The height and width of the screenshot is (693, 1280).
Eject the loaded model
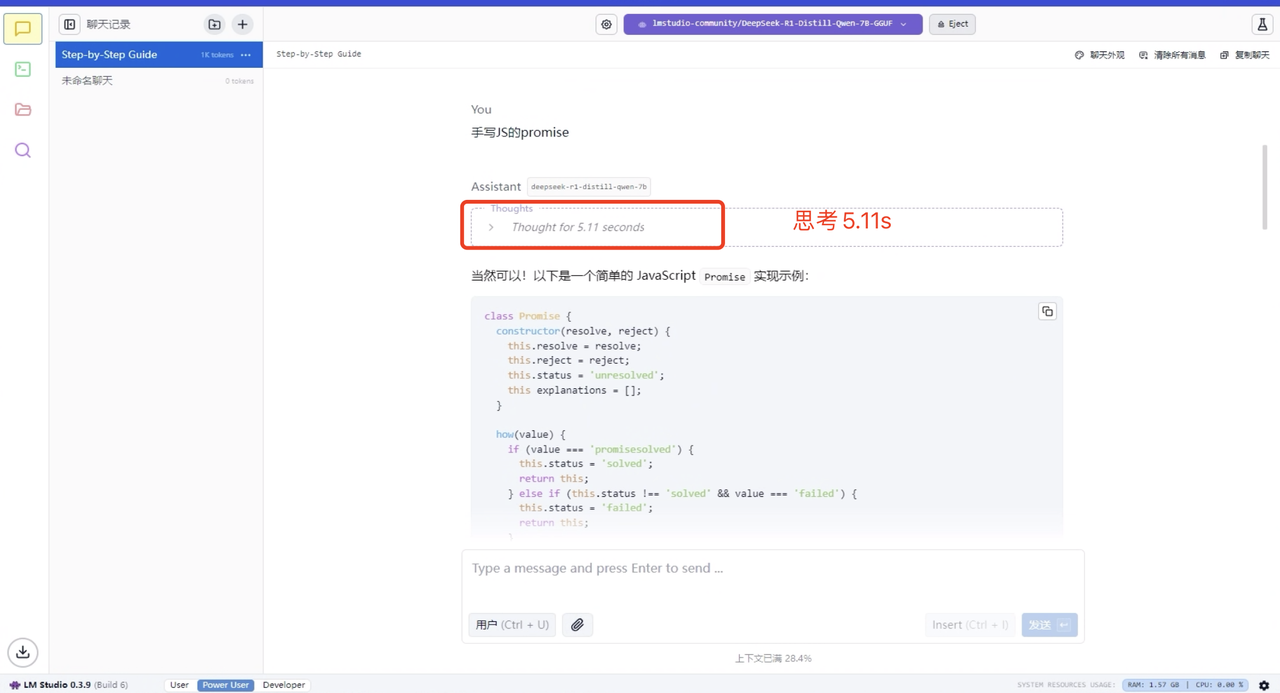(x=952, y=24)
